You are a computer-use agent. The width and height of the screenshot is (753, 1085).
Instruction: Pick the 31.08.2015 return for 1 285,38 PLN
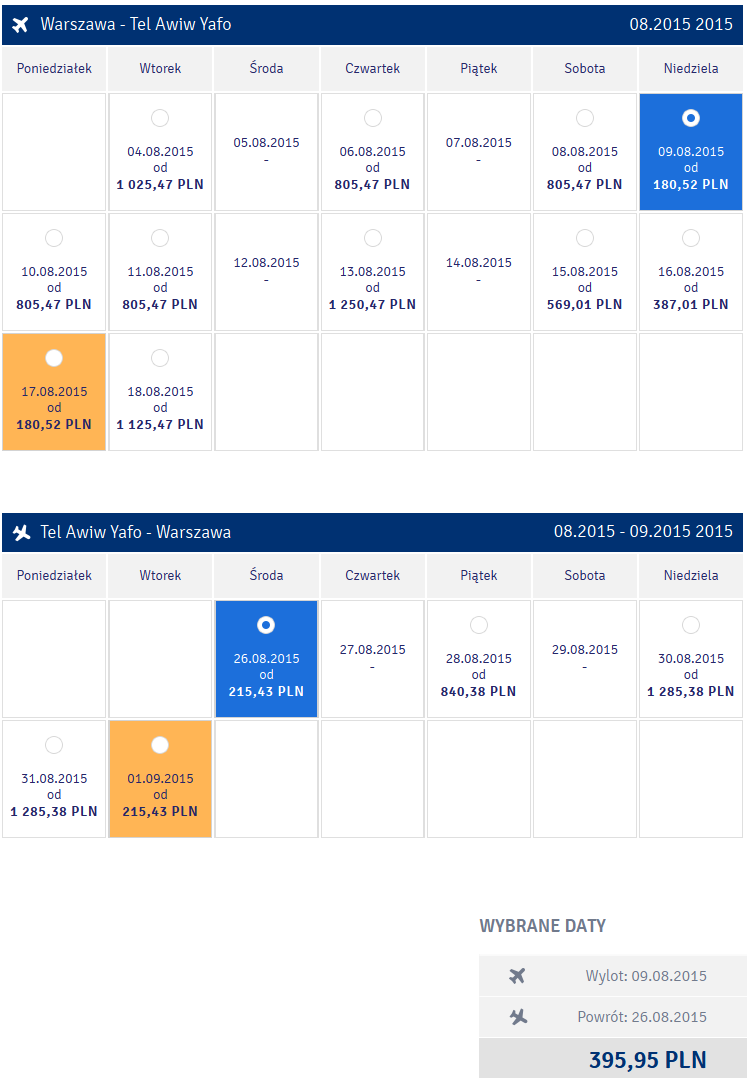(54, 745)
